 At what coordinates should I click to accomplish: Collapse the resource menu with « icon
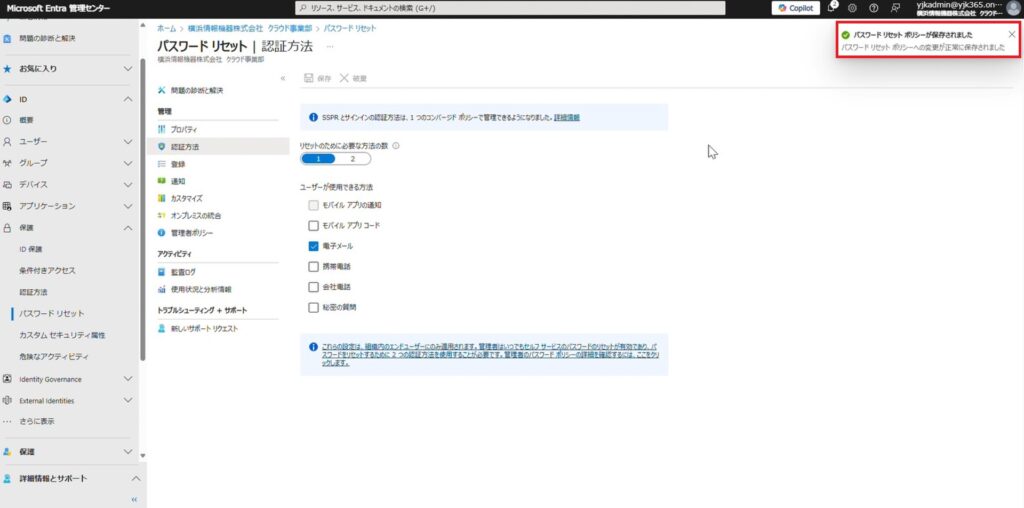(283, 78)
